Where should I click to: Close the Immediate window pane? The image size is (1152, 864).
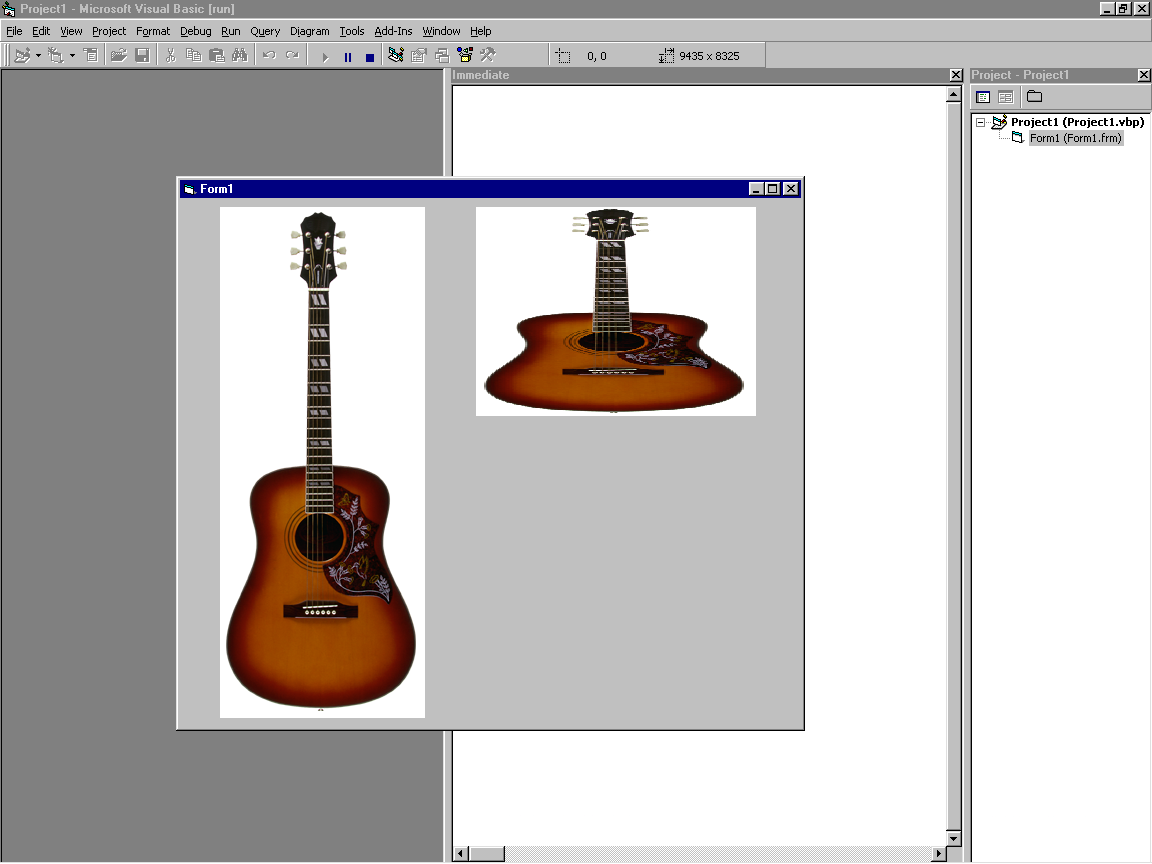click(x=956, y=75)
